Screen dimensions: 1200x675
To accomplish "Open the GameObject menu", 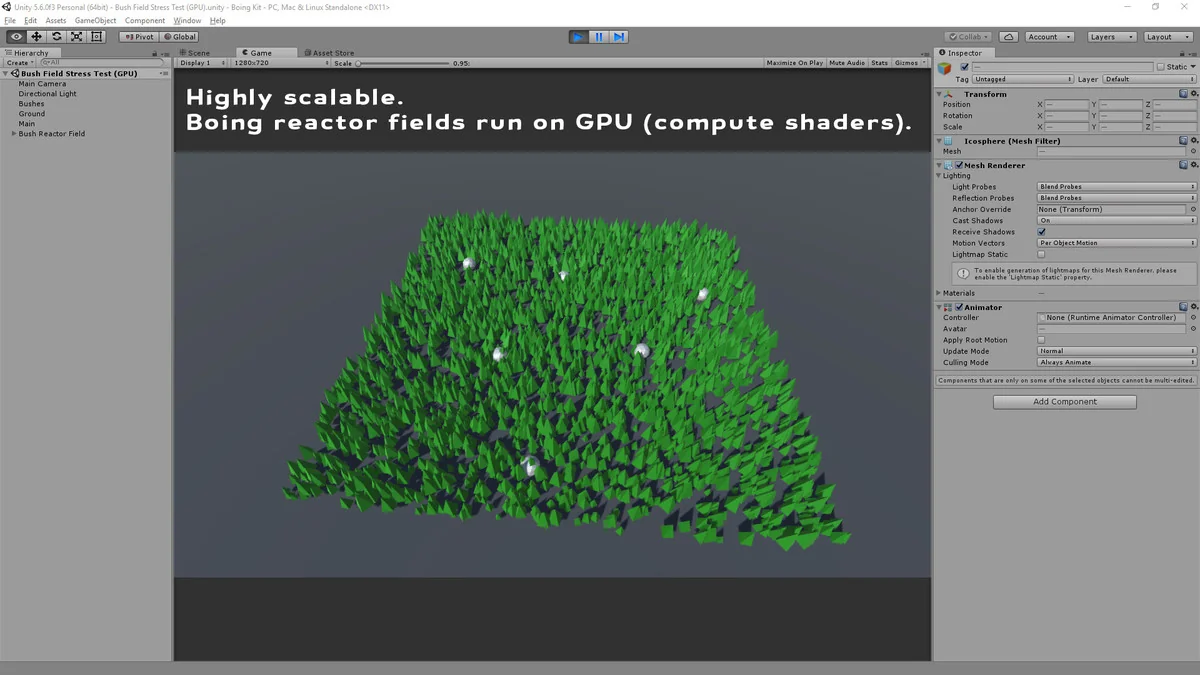I will click(95, 20).
